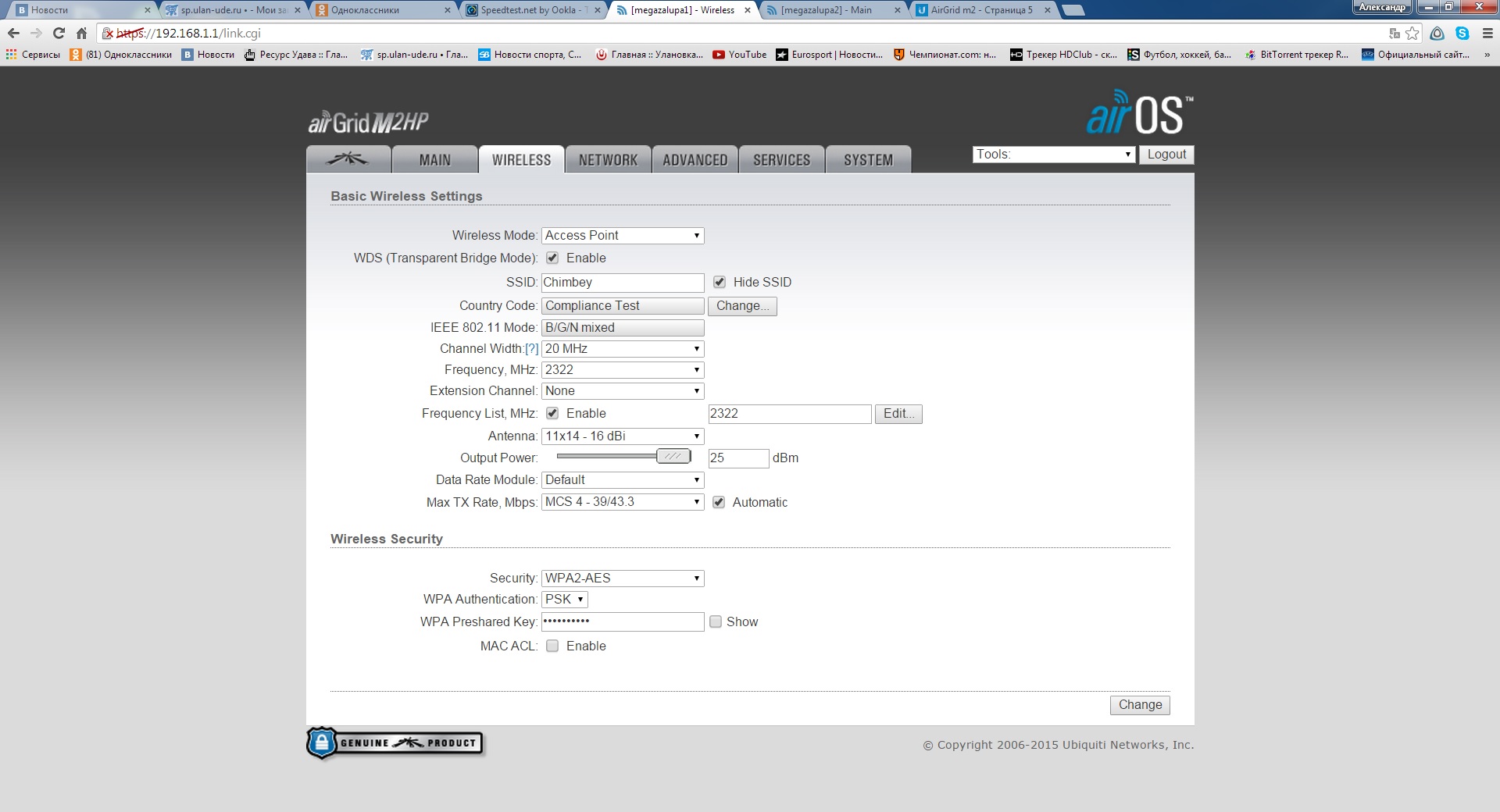Screen dimensions: 1500x812
Task: Click the Genuine Product badge
Action: (395, 743)
